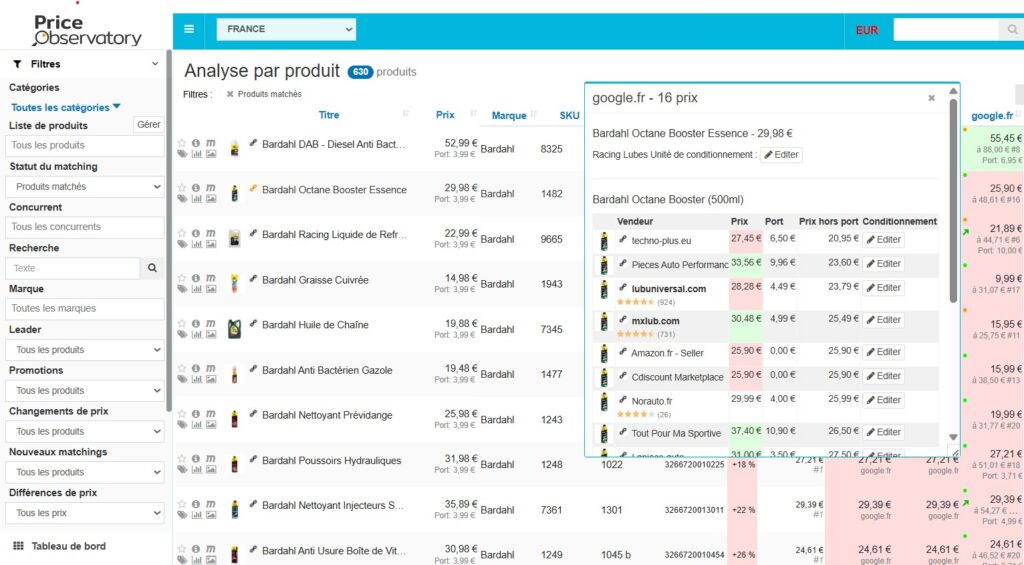The width and height of the screenshot is (1024, 565).
Task: Remove the 'Produits matchés' filter tag
Action: [230, 94]
